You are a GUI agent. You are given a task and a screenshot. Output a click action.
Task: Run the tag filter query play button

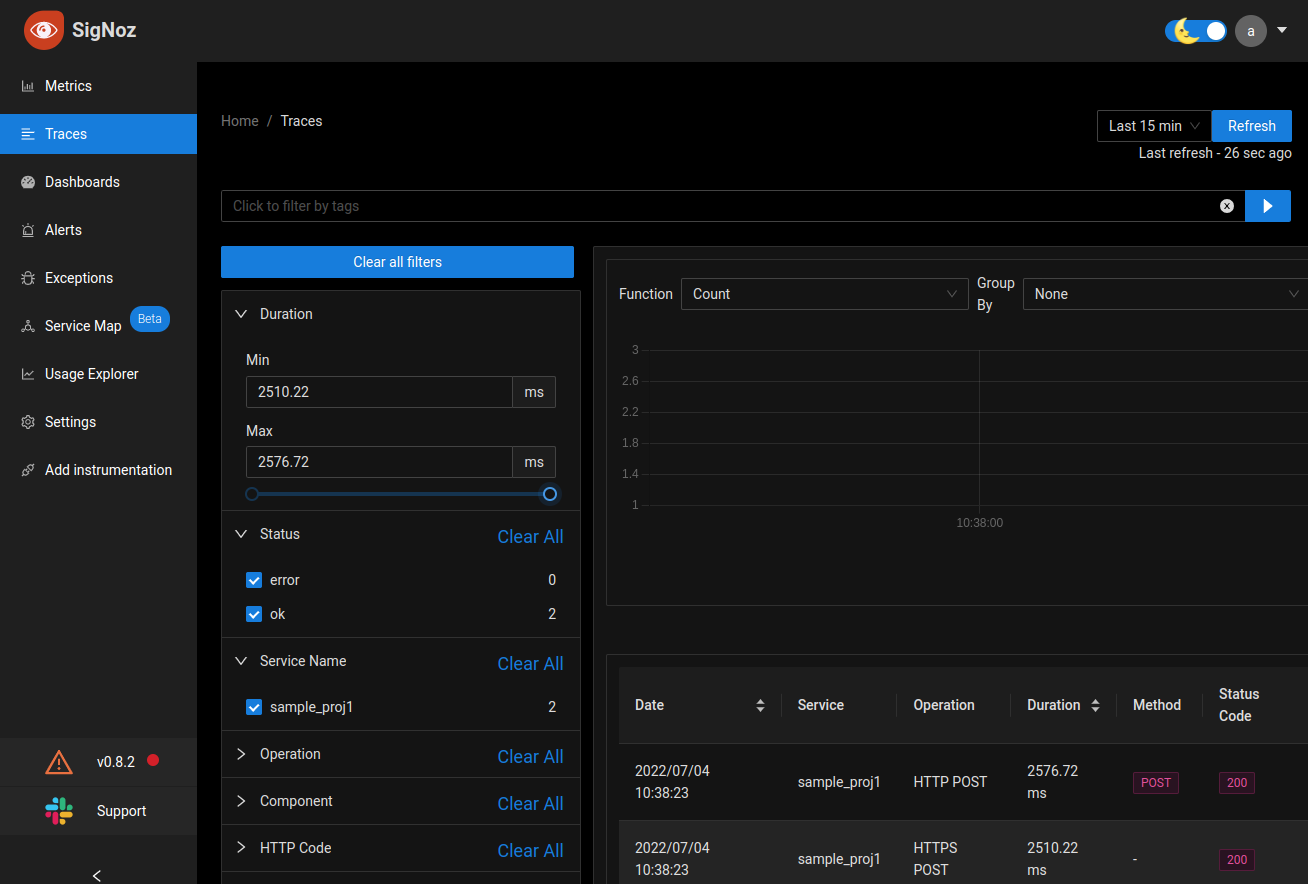click(x=1268, y=206)
